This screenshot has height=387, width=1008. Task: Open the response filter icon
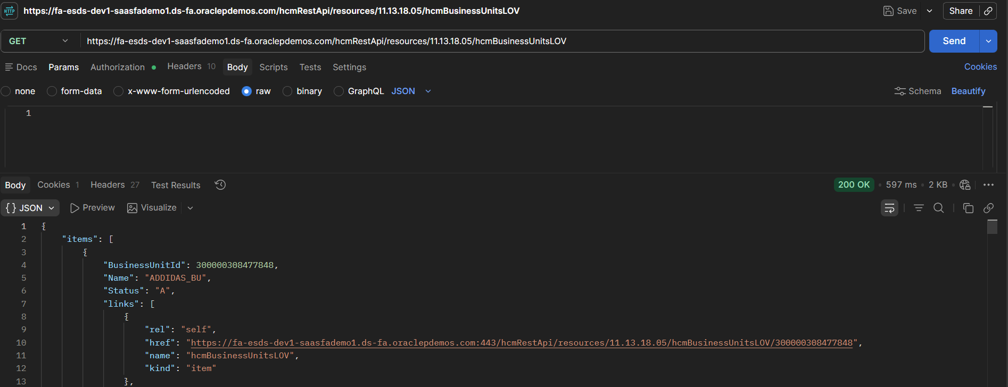(x=919, y=208)
